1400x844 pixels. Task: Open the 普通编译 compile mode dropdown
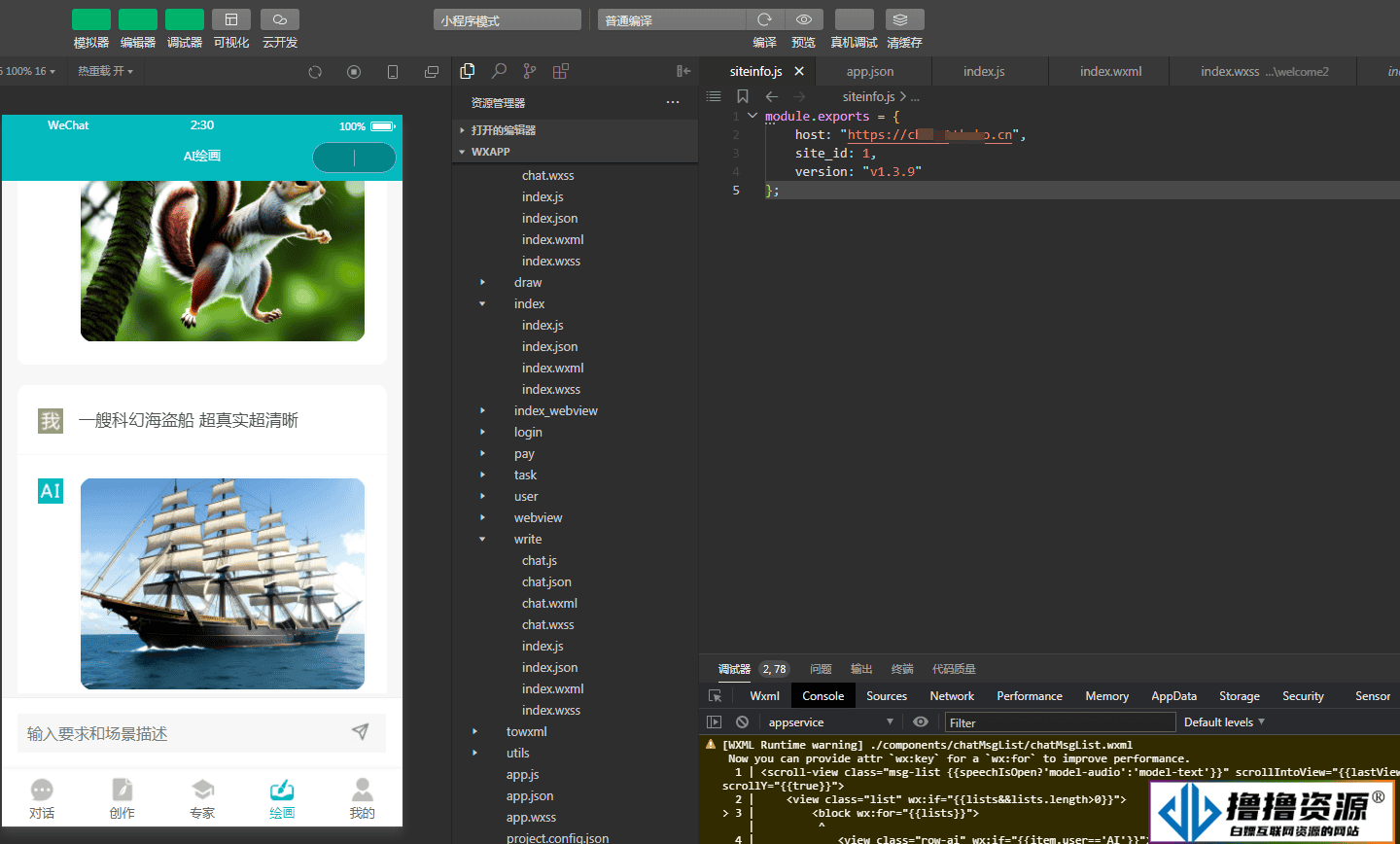pos(672,20)
